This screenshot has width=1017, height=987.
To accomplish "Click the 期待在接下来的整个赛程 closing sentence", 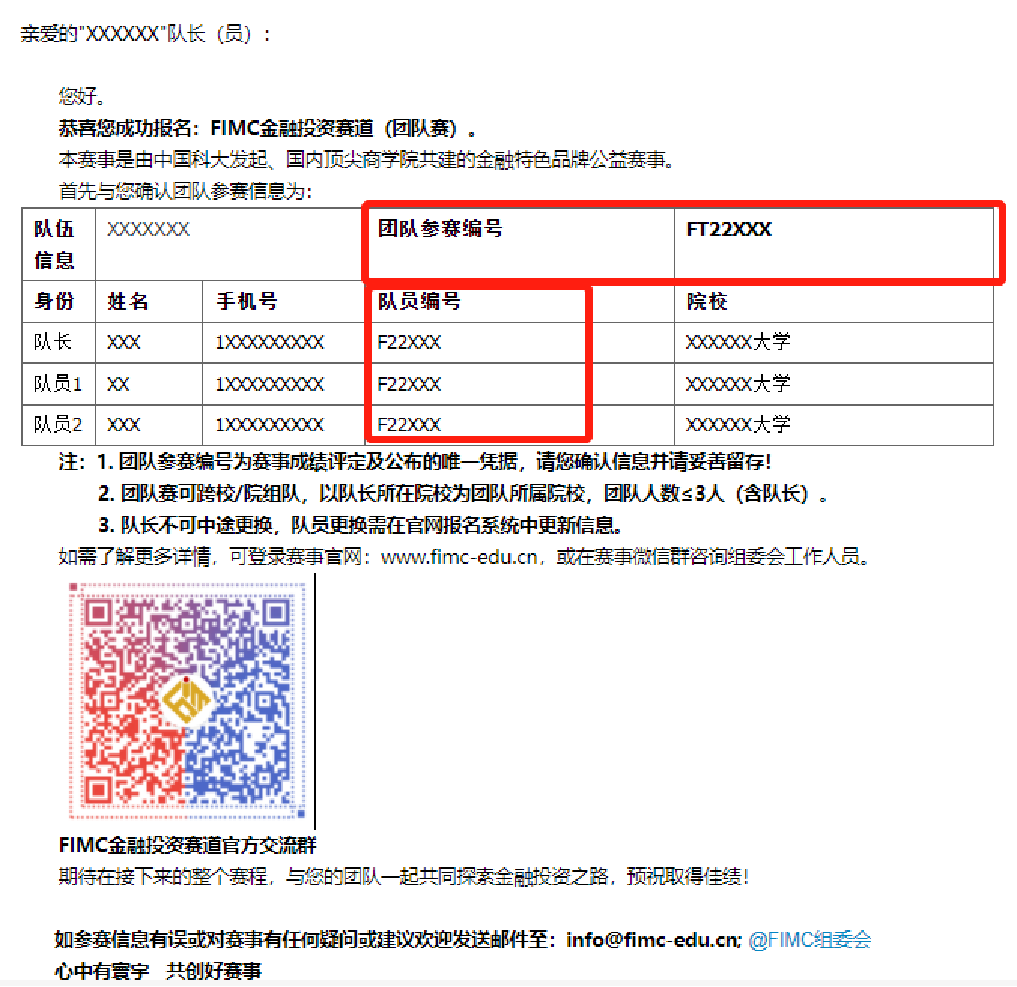I will [403, 877].
